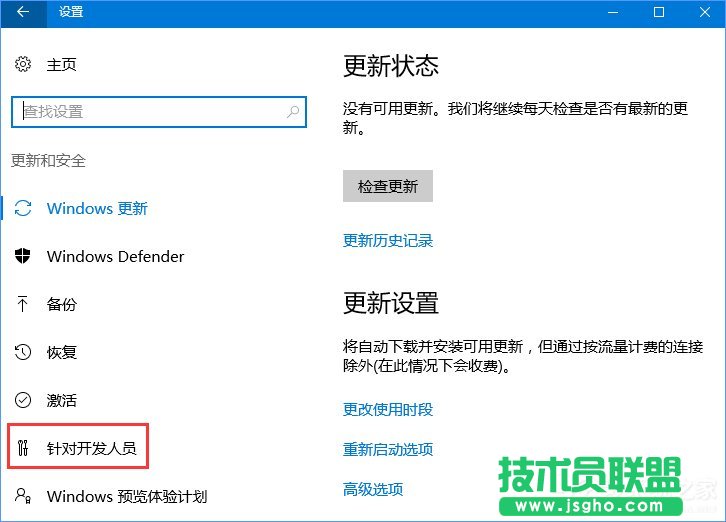The height and width of the screenshot is (522, 726).
Task: Minimize the 设置 window
Action: [613, 12]
